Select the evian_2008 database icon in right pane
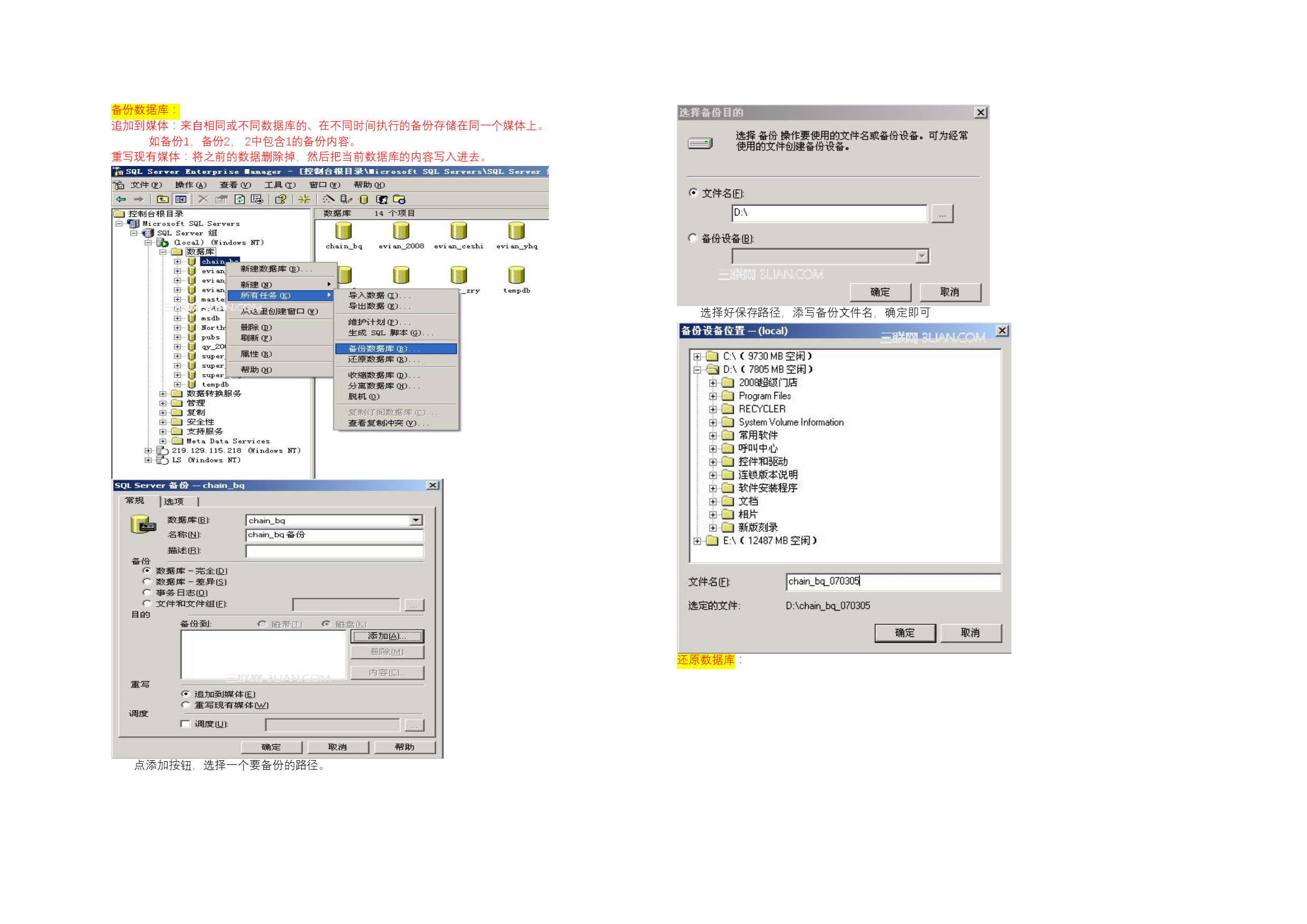 click(x=401, y=231)
